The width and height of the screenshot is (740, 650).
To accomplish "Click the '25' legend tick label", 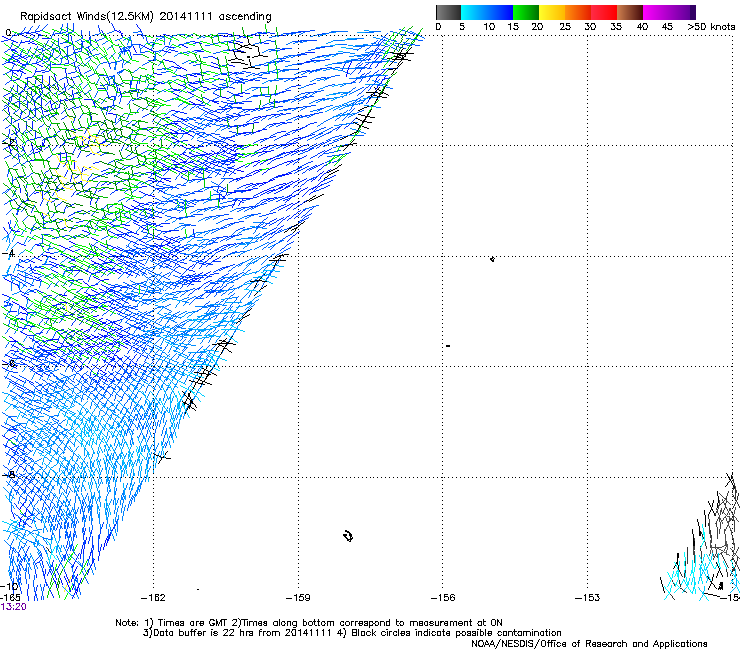I will point(565,27).
